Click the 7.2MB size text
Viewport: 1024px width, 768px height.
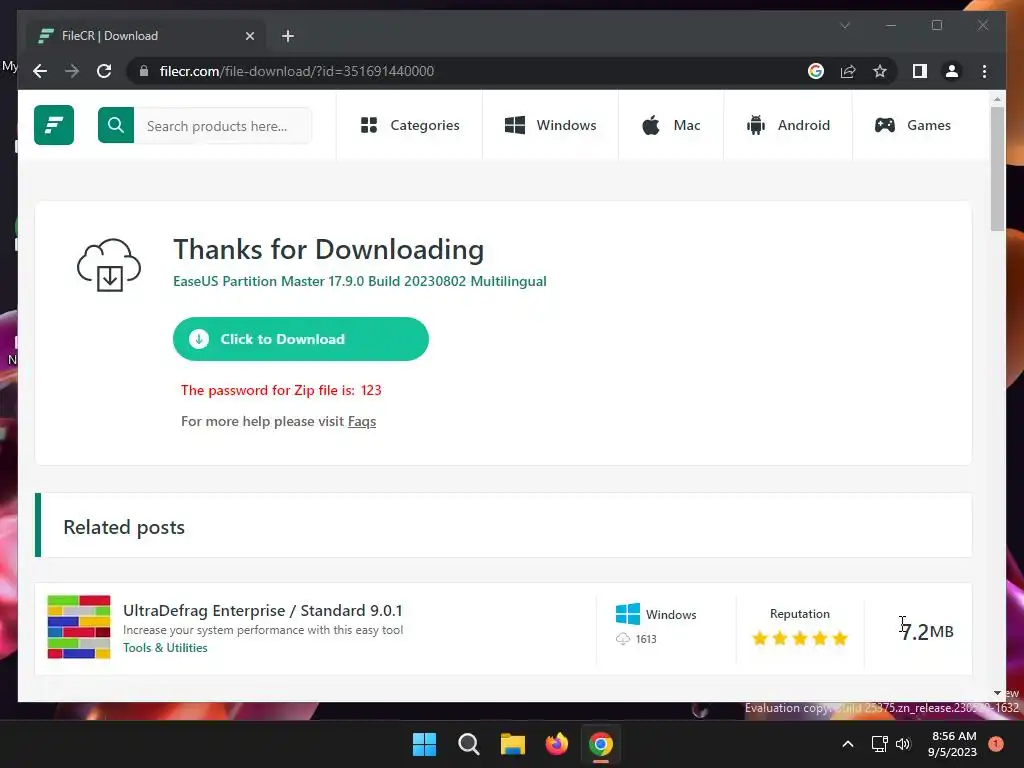927,632
